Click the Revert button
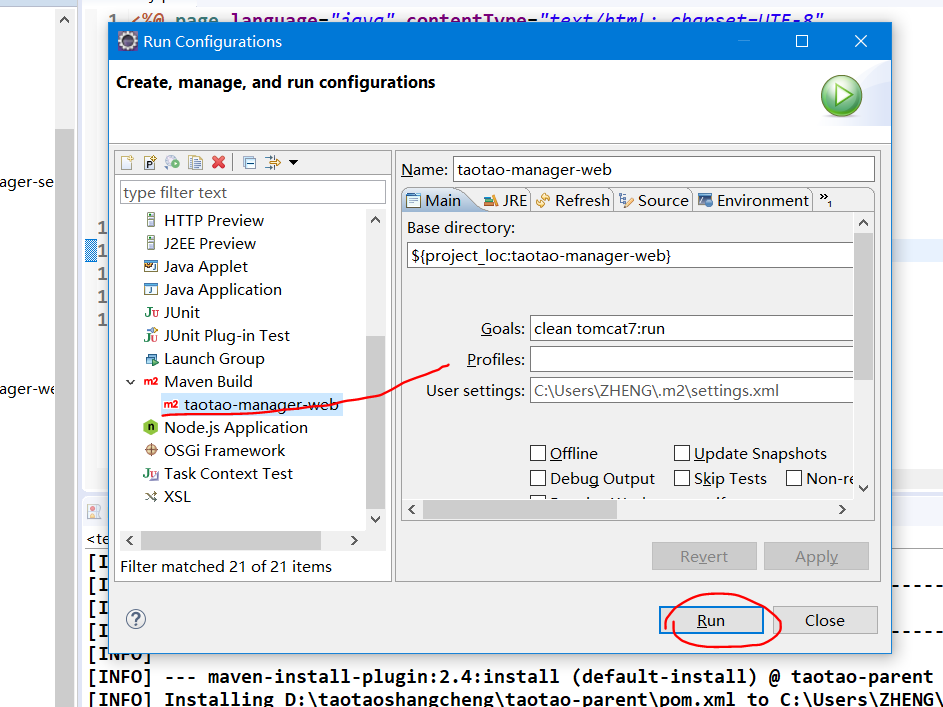 (x=704, y=556)
